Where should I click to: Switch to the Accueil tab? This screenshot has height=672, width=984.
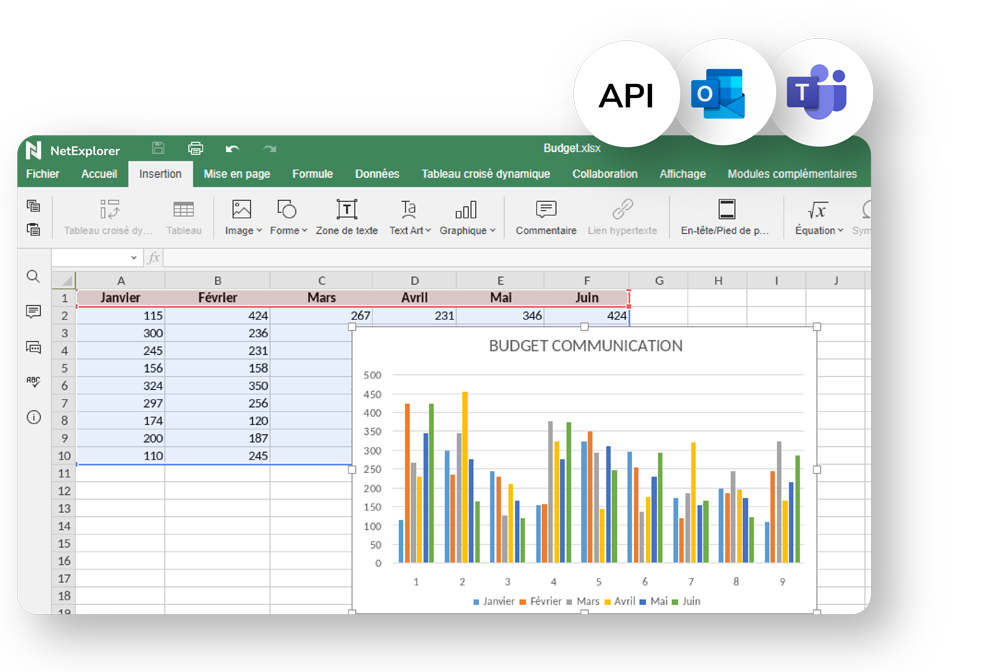pos(99,174)
